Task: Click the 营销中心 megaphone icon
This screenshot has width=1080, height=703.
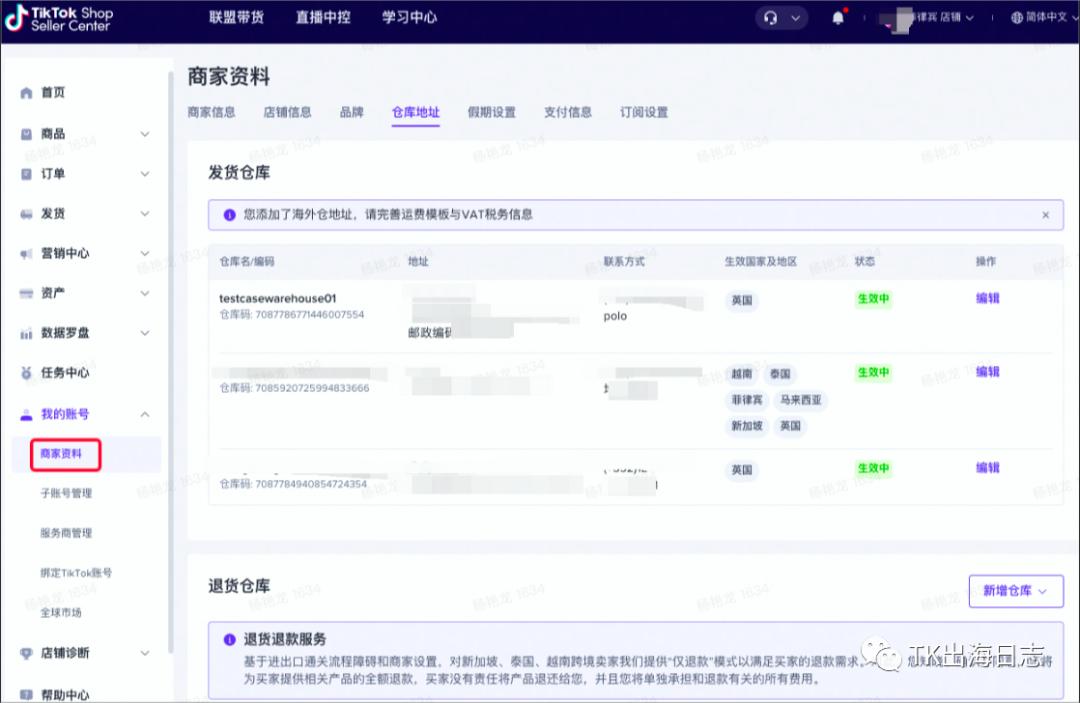Action: click(27, 254)
